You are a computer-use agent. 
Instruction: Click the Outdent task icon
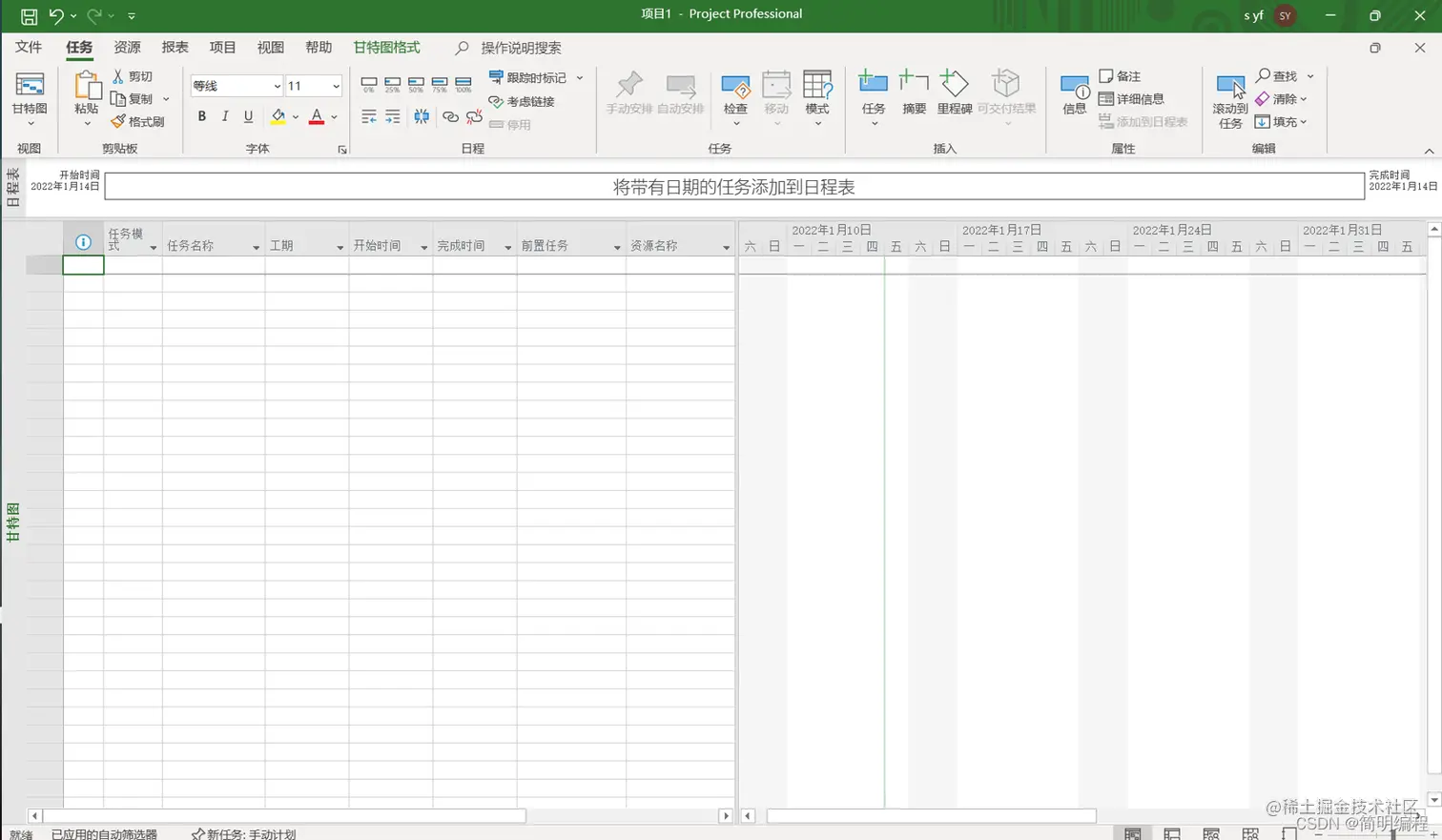[369, 117]
